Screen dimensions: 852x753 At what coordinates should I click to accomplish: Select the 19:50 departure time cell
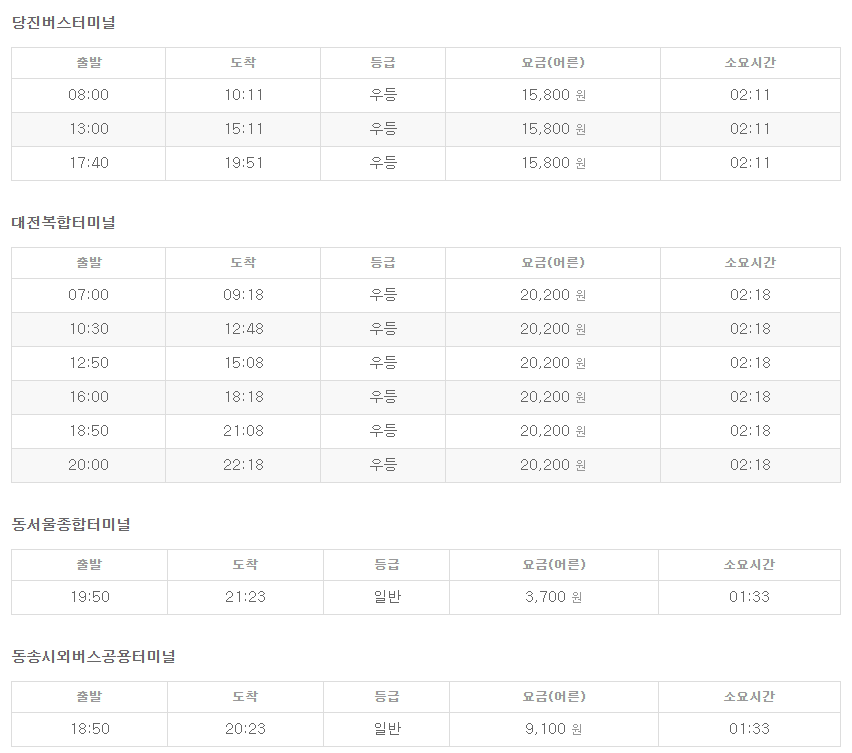click(90, 597)
